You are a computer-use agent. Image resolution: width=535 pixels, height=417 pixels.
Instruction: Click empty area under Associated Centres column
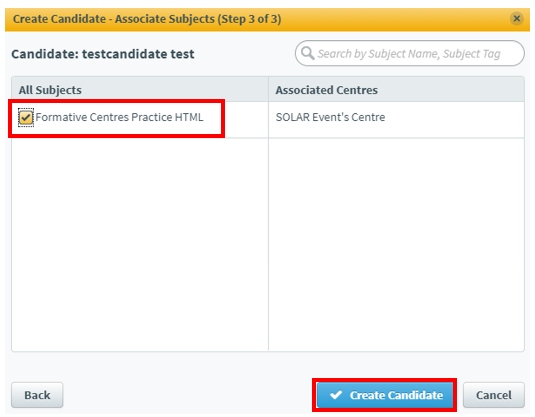396,244
